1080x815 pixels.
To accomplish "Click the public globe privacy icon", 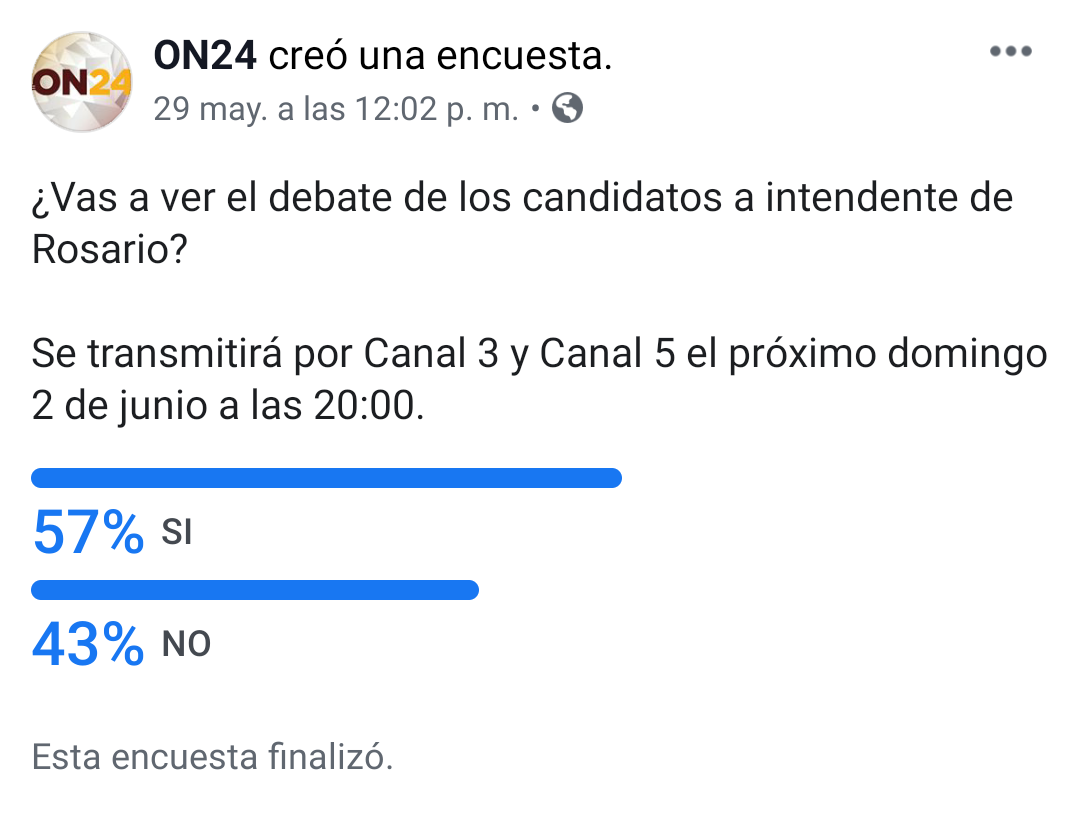I will coord(568,108).
